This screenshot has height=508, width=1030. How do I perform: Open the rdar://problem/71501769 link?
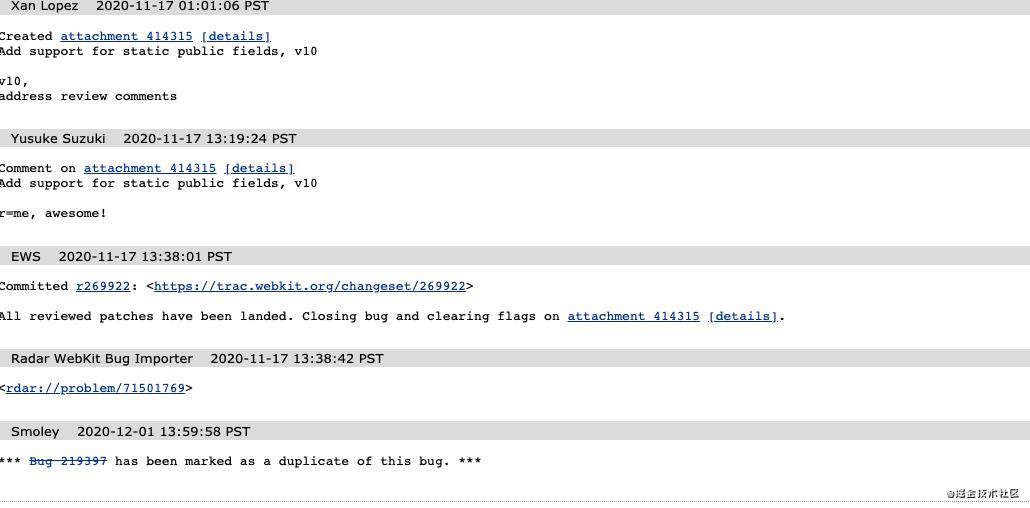95,388
